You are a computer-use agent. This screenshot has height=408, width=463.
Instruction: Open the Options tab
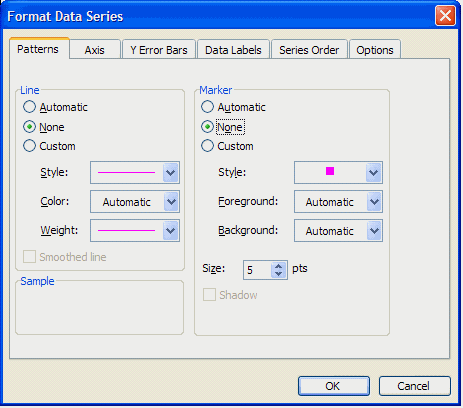[x=375, y=50]
